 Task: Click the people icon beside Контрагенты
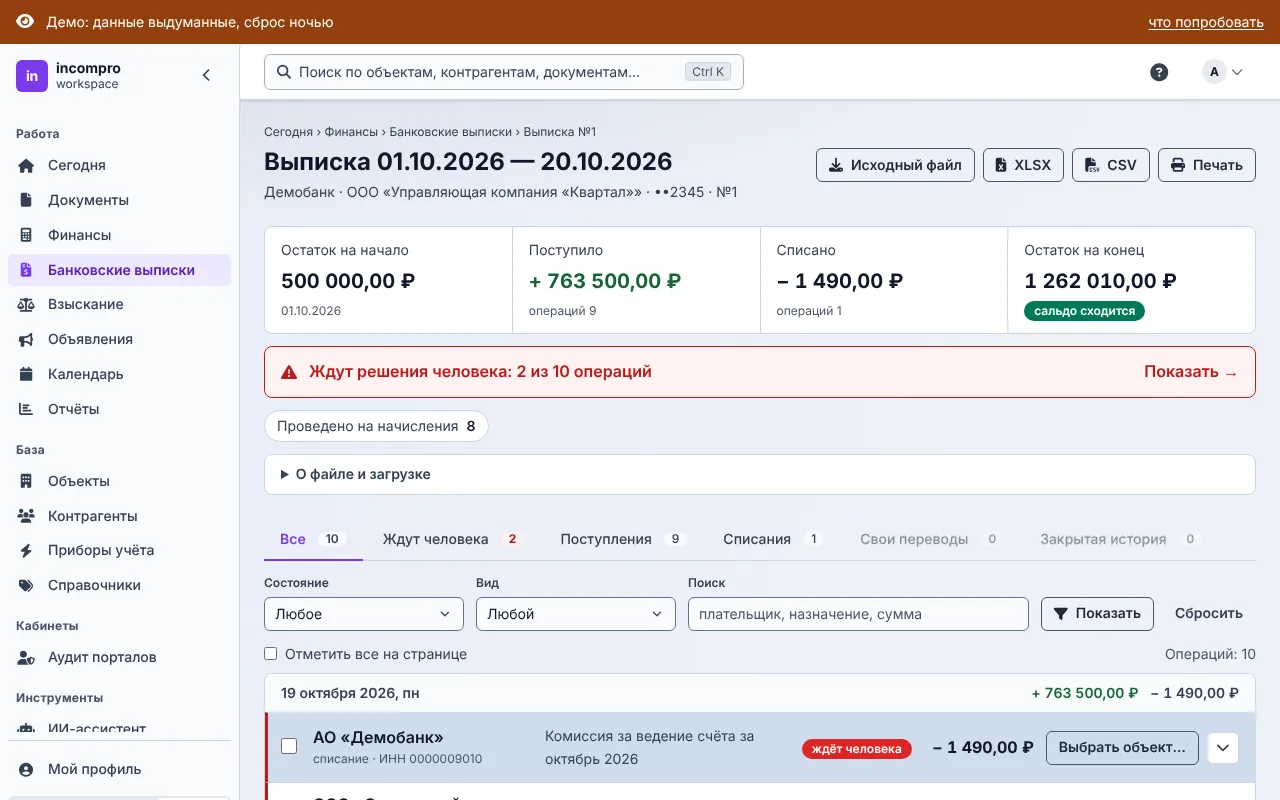coord(27,516)
